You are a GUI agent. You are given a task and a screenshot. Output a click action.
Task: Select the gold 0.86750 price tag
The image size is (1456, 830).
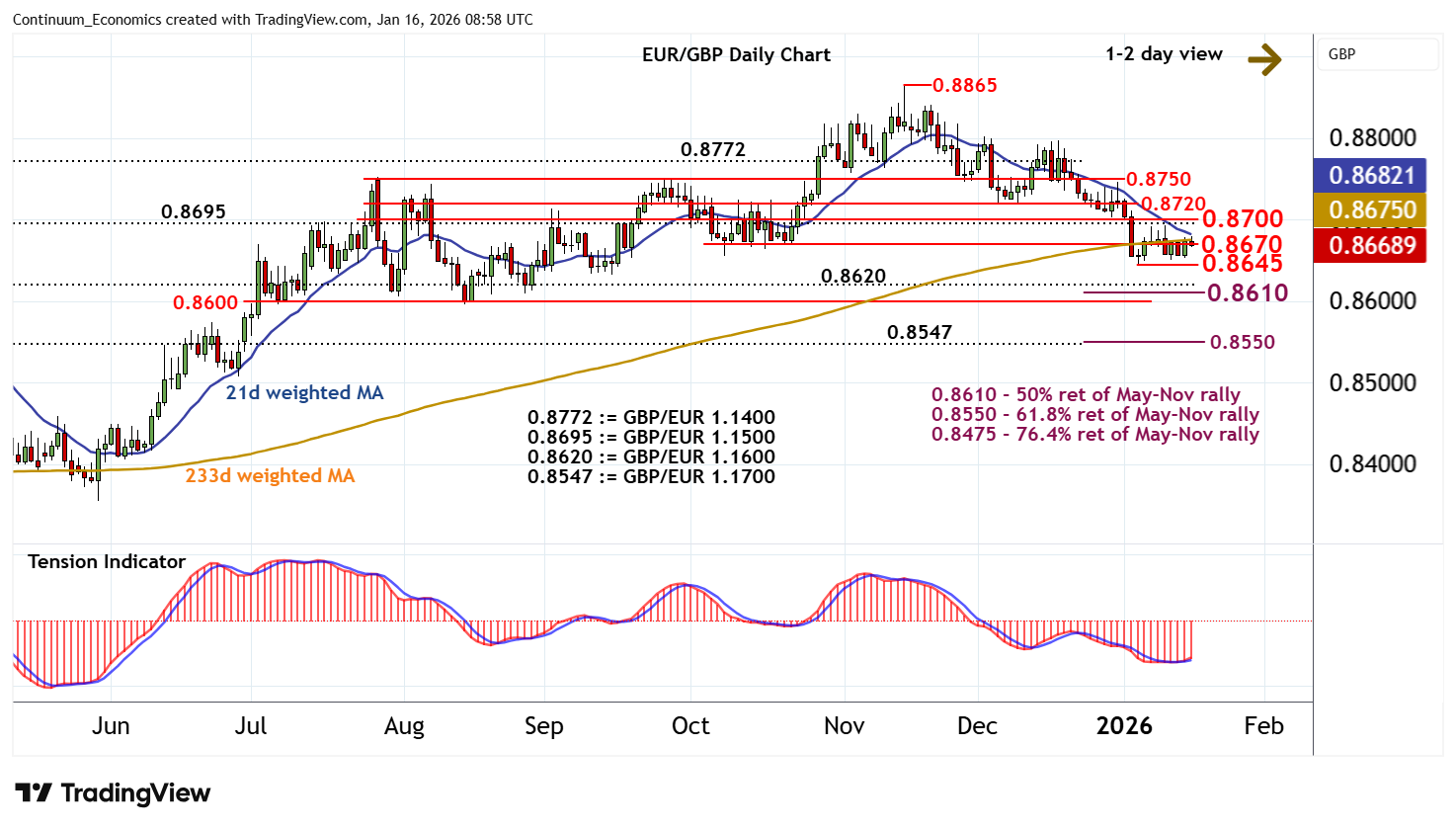click(x=1370, y=210)
